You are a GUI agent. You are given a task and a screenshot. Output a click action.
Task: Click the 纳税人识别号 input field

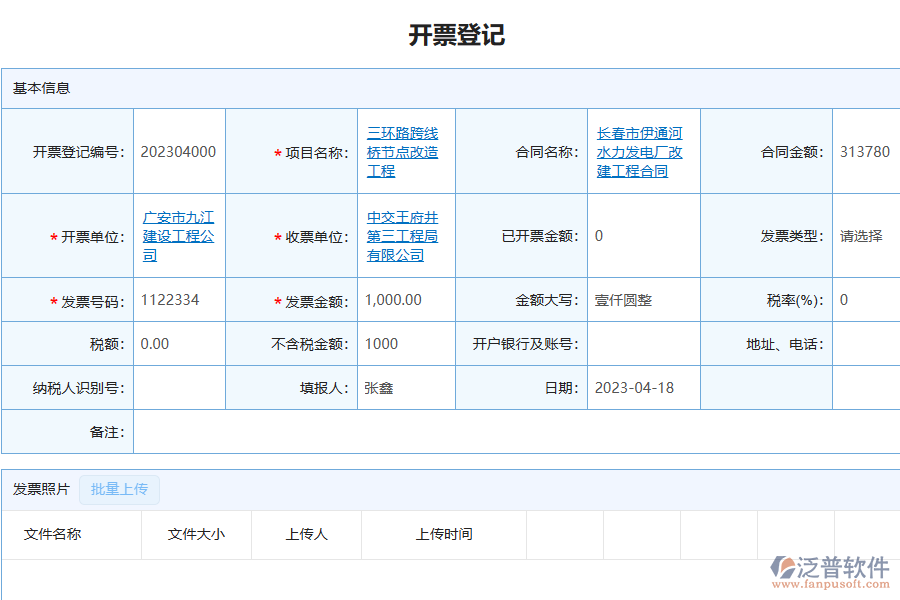coord(178,388)
